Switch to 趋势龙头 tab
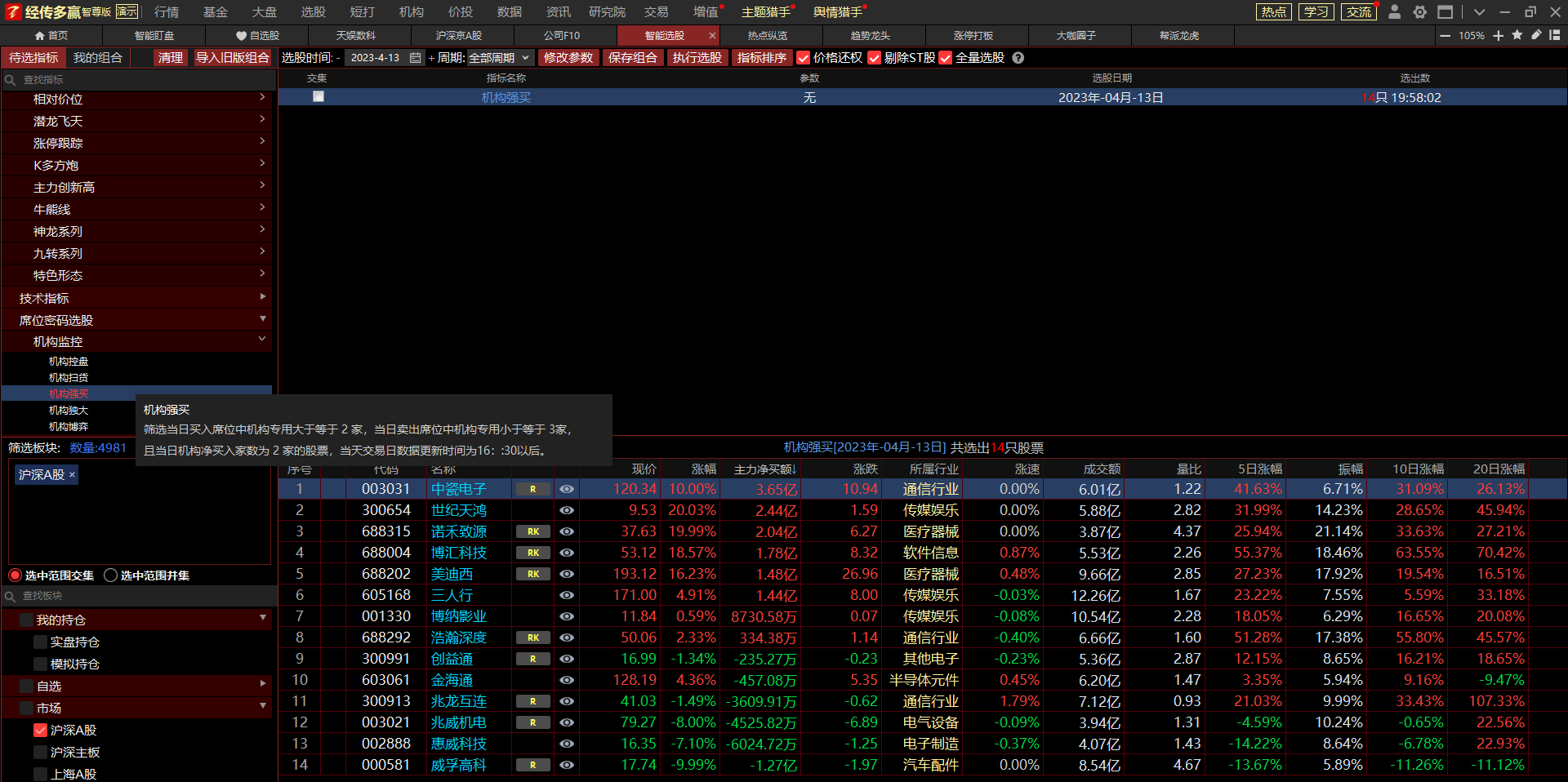1568x782 pixels. pos(871,36)
